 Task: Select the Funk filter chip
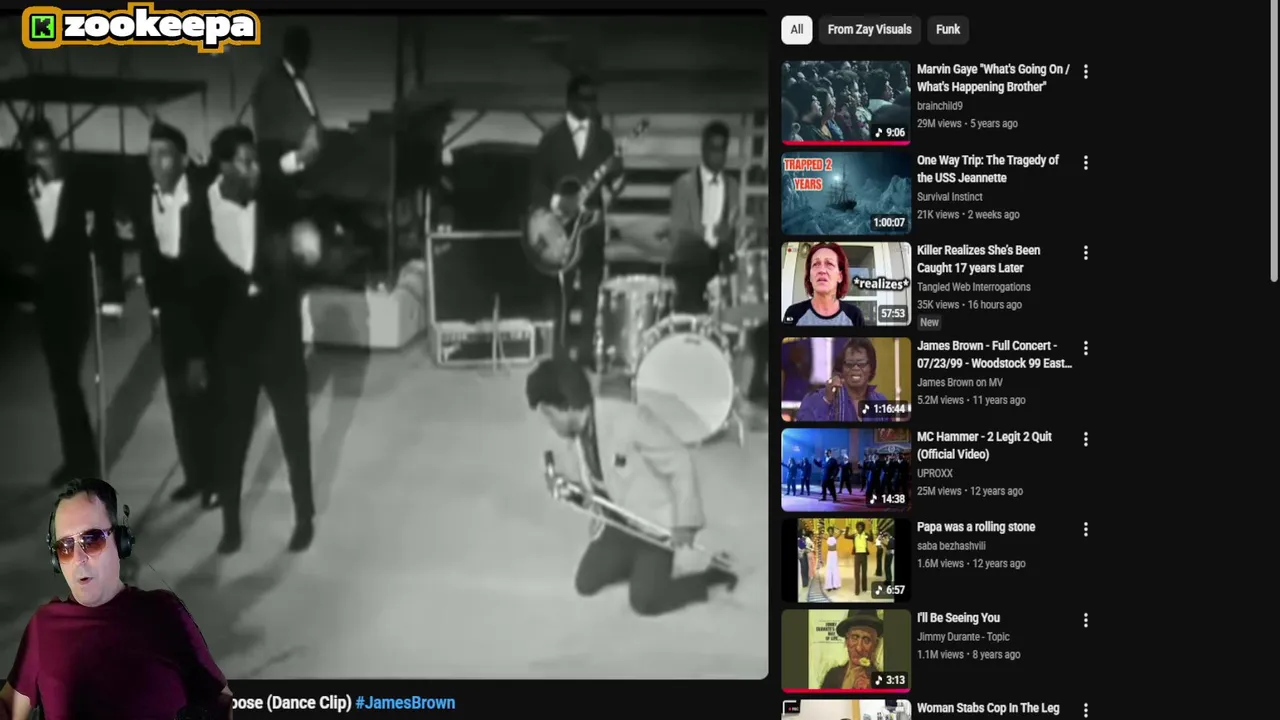948,29
